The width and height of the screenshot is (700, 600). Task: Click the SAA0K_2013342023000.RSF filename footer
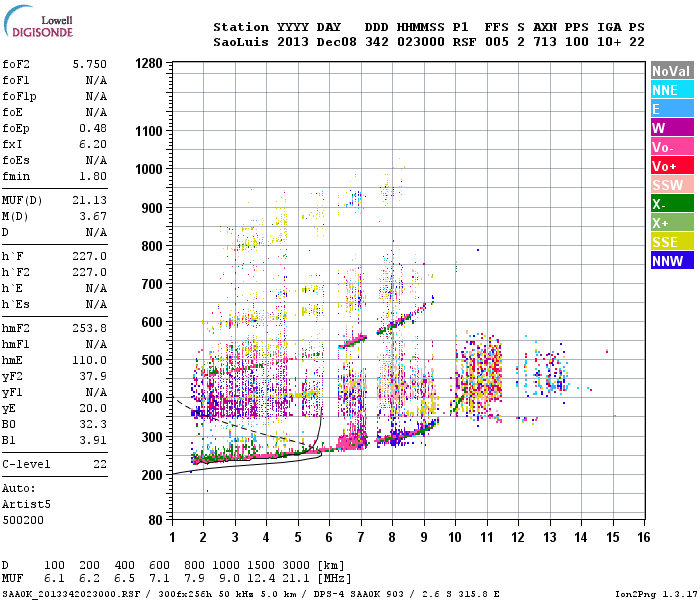(71, 594)
